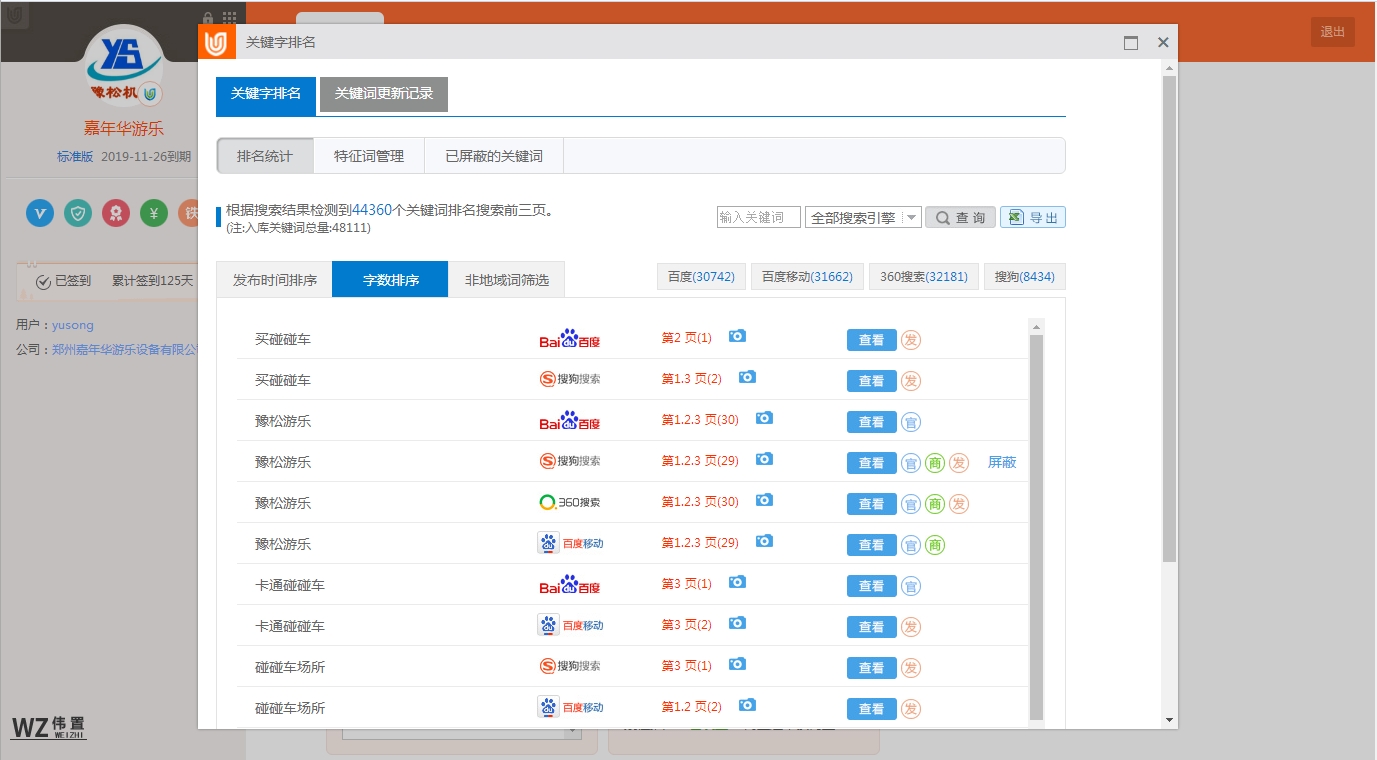Screen dimensions: 1377x760
Task: Filter results by 360搜索(32181)
Action: (x=923, y=277)
